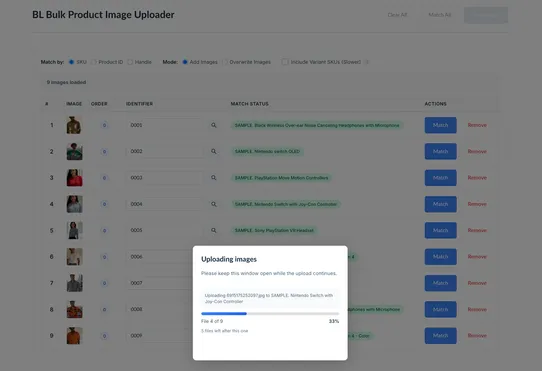
Task: Click the order badge in row 2
Action: 104,151
